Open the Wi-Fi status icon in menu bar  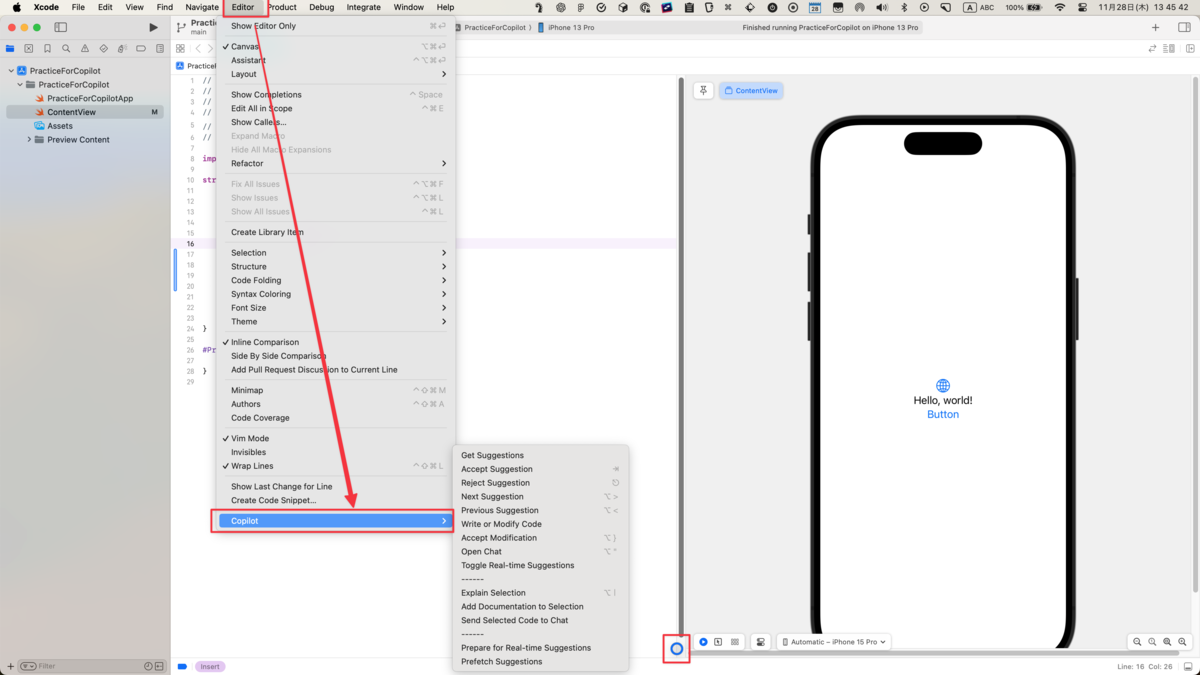pos(1060,7)
